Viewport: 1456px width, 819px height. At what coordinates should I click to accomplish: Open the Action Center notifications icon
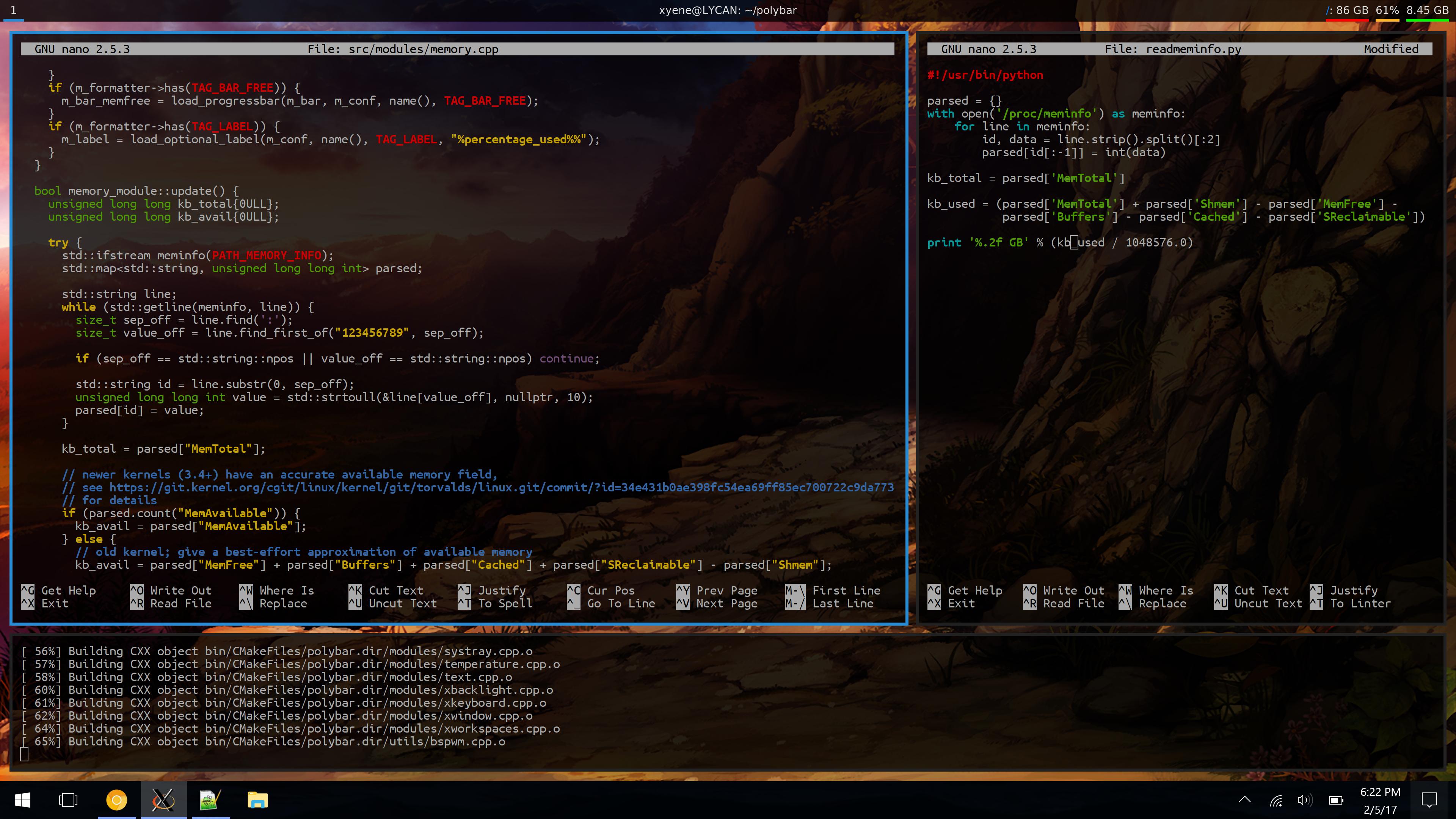1429,800
